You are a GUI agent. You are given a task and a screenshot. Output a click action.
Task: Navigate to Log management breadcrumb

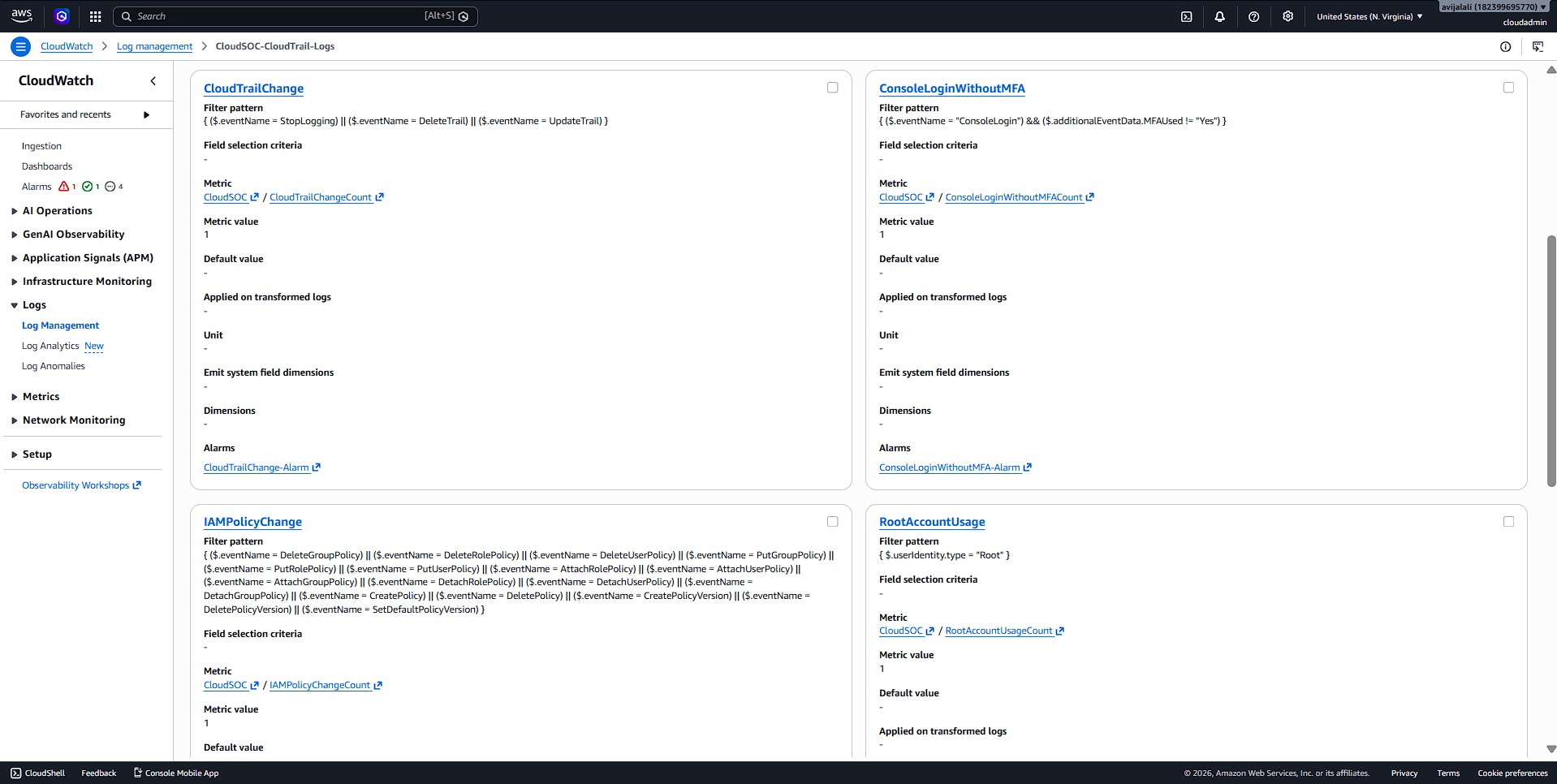tap(154, 46)
